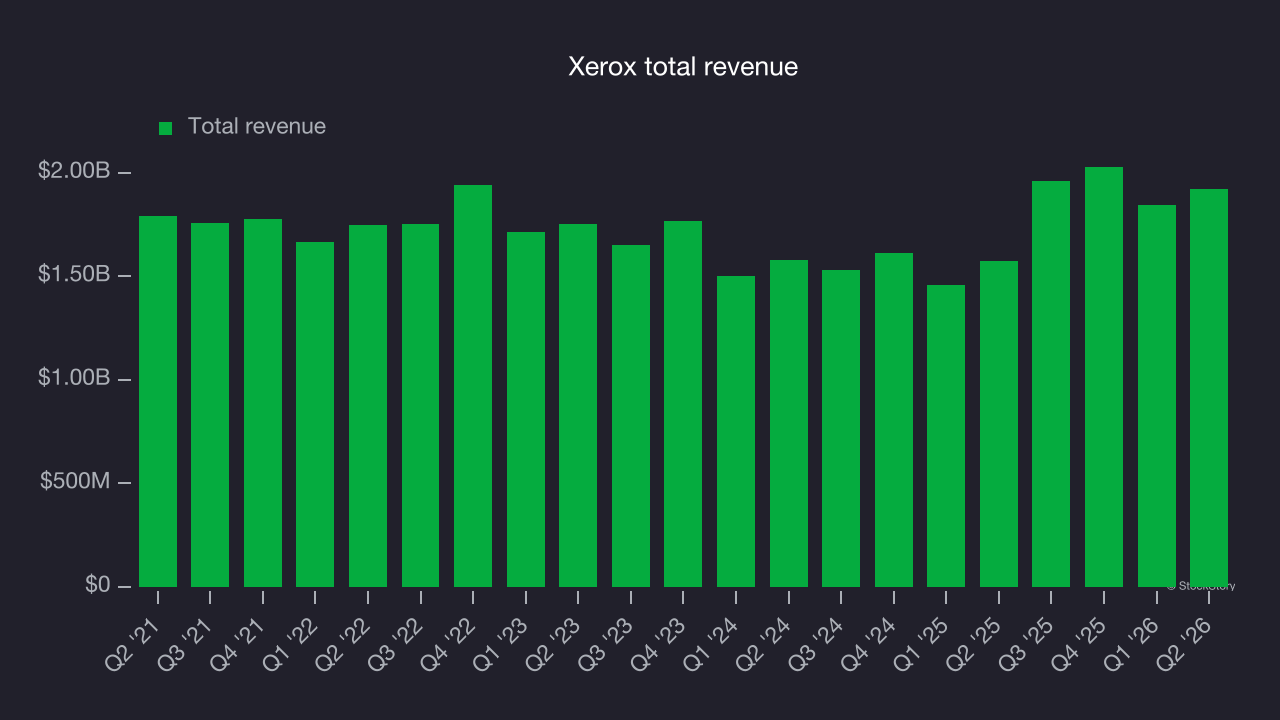Select the Q3 '24 revenue bar
Viewport: 1280px width, 720px height.
click(841, 428)
